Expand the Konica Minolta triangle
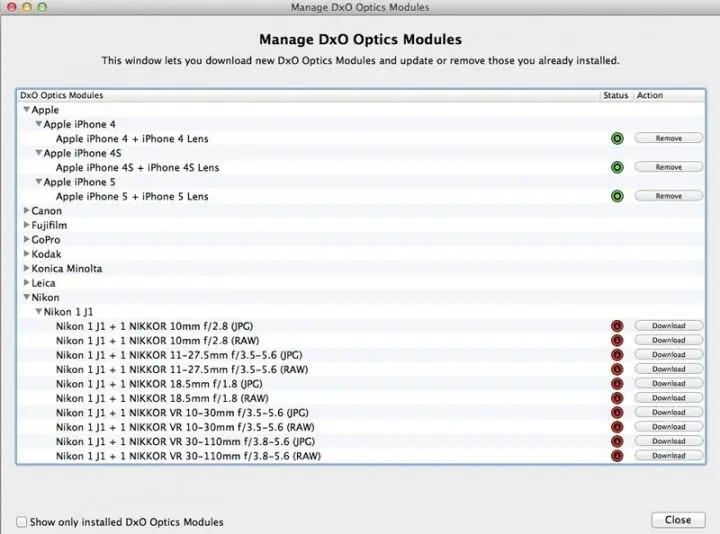720x534 pixels. pos(27,268)
